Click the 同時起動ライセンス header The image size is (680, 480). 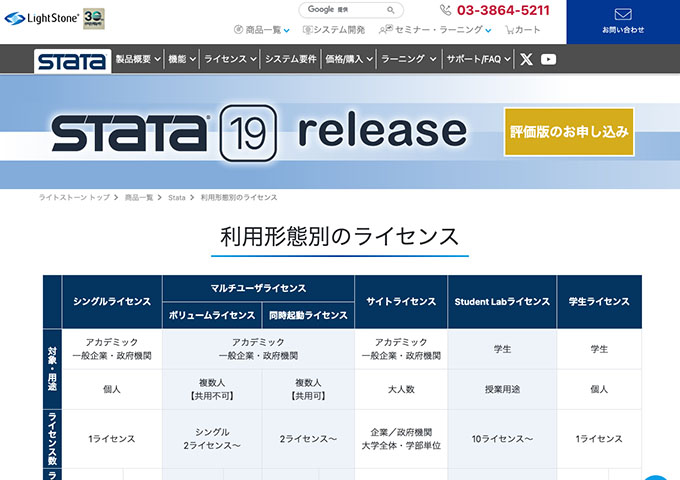click(x=308, y=315)
